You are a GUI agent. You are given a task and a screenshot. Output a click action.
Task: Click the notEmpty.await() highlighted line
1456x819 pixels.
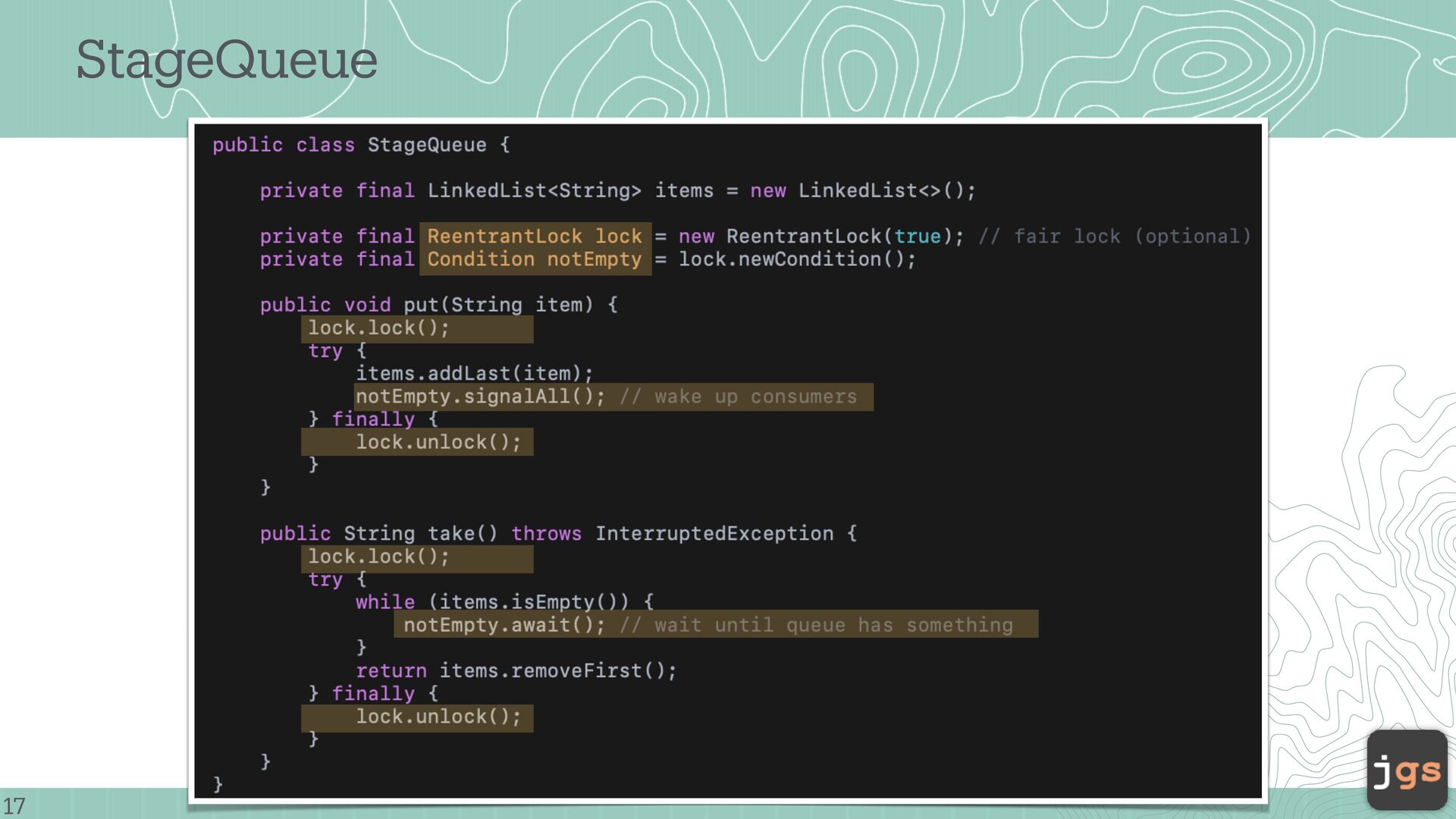pos(504,625)
